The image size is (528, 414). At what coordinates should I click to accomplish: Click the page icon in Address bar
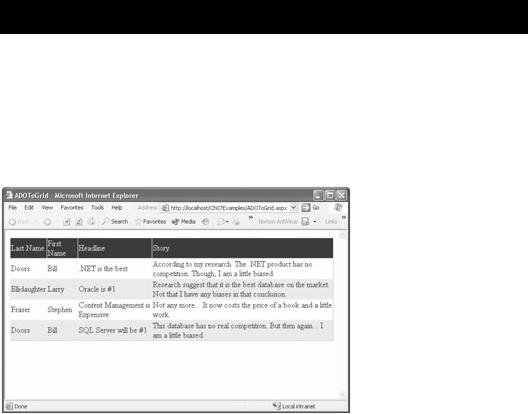click(x=165, y=208)
